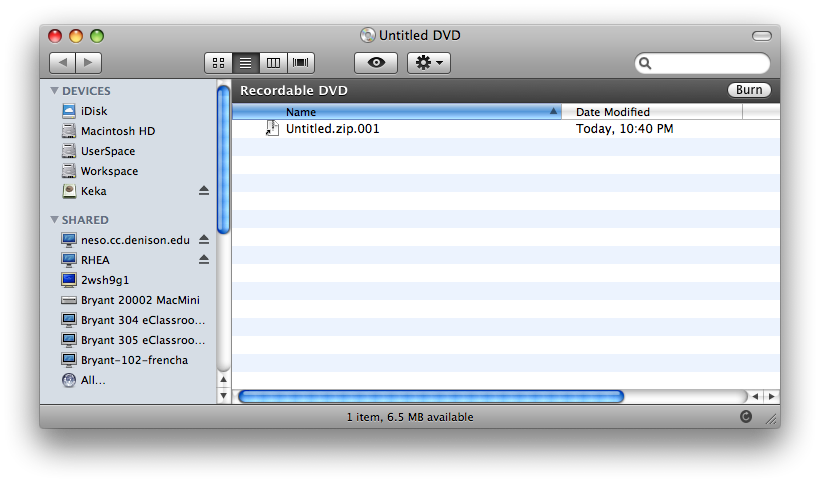Image resolution: width=820 pixels, height=483 pixels.
Task: Open the Macintosh HD drive icon
Action: coord(69,131)
